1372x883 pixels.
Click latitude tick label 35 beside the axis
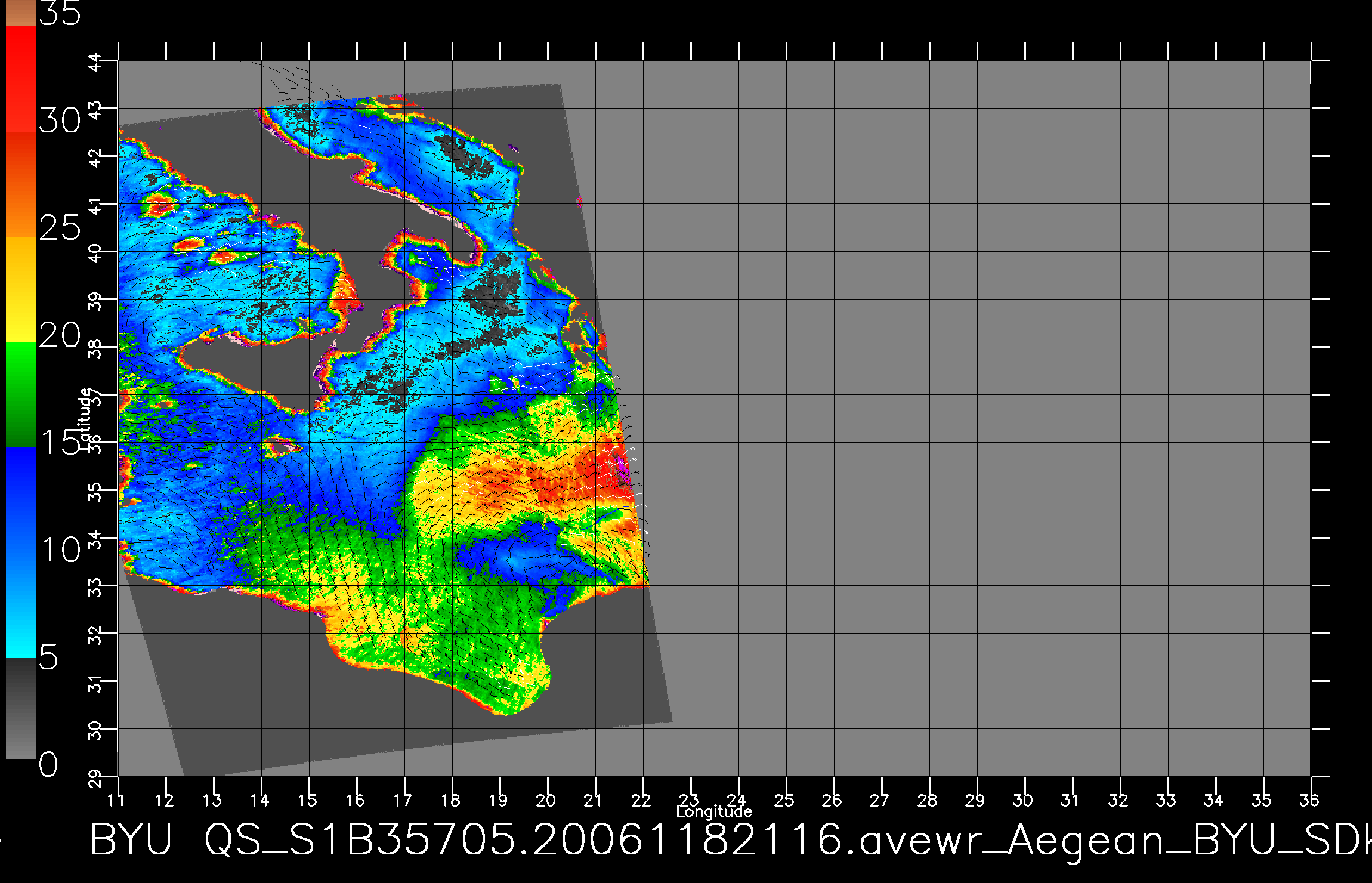(95, 492)
